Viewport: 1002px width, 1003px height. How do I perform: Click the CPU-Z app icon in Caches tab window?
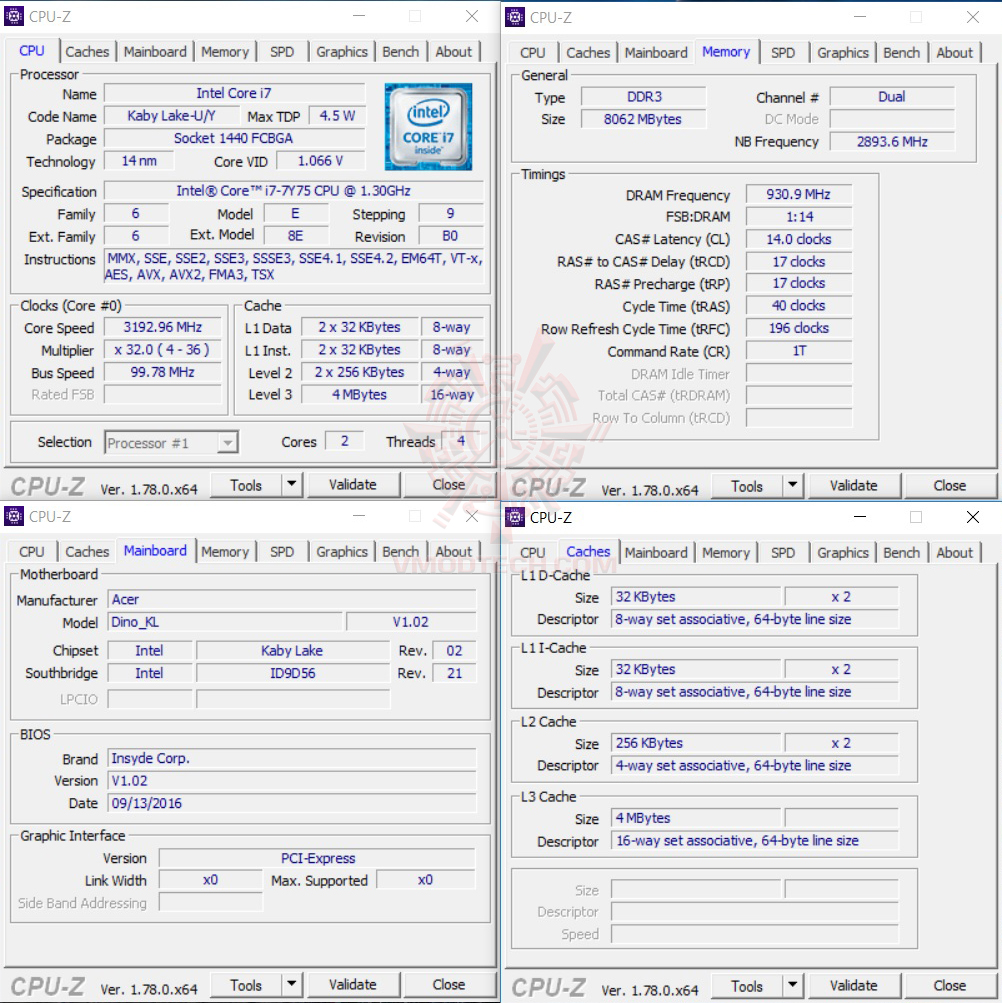515,517
